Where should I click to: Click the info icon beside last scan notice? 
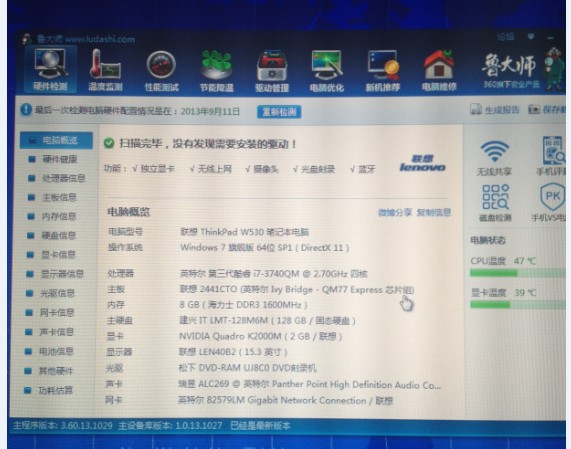pyautogui.click(x=26, y=109)
